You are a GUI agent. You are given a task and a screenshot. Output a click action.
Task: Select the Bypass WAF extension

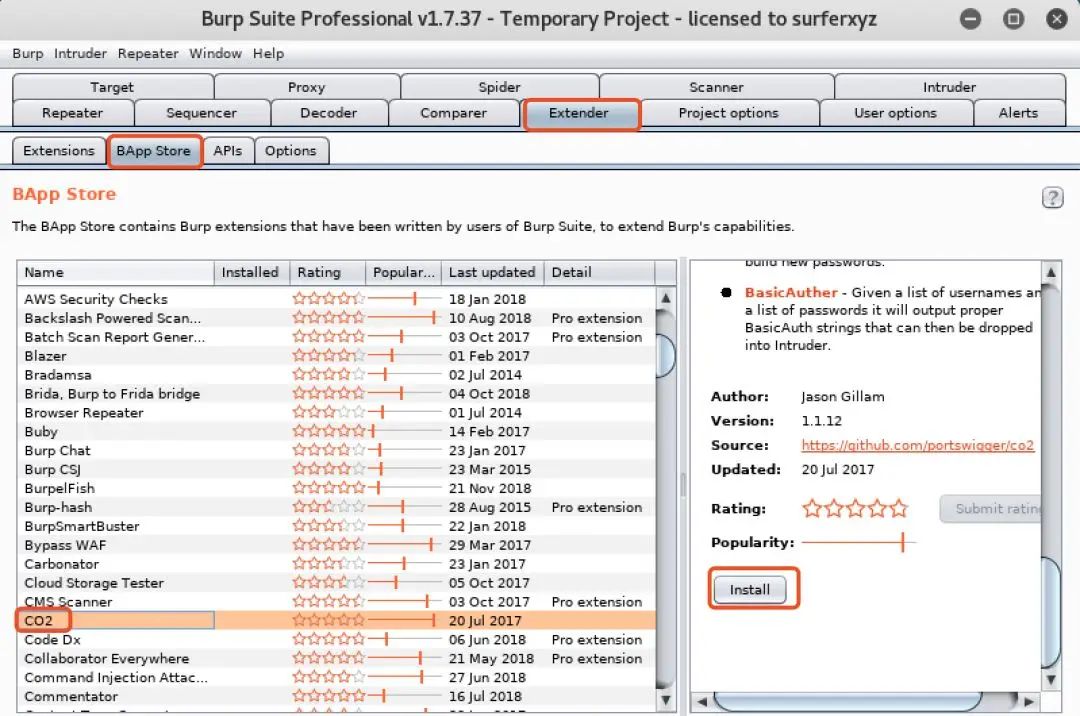336,545
